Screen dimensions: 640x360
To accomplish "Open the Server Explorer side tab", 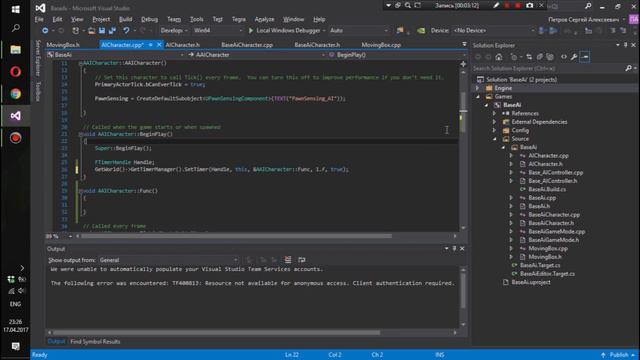I will click(x=38, y=58).
